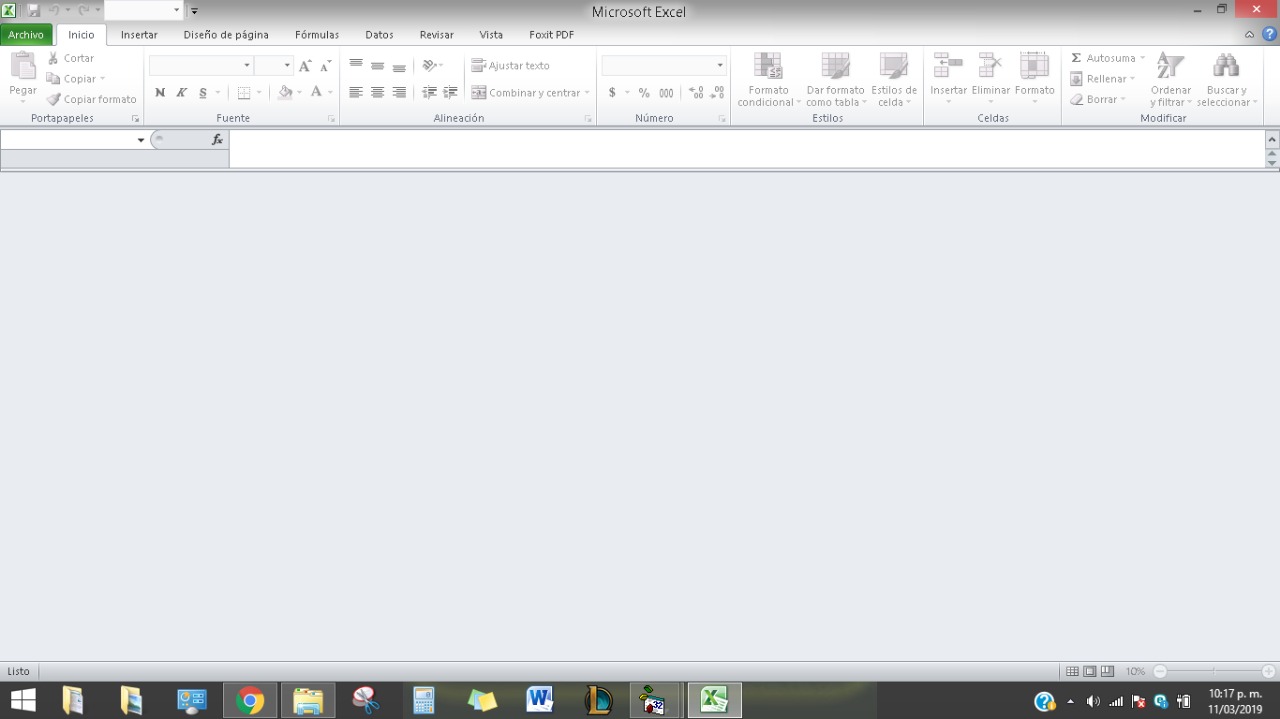The width and height of the screenshot is (1280, 719).
Task: Open Formato condicional menu
Action: click(768, 80)
